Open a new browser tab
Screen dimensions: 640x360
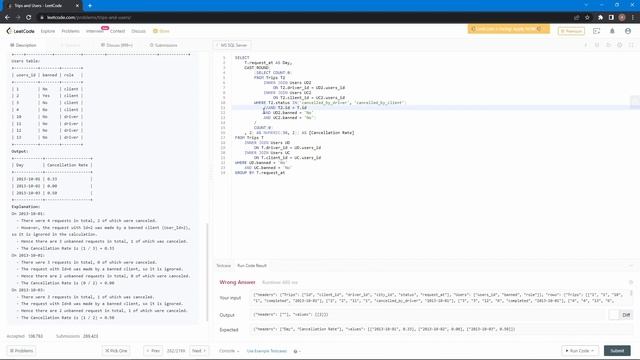click(90, 6)
